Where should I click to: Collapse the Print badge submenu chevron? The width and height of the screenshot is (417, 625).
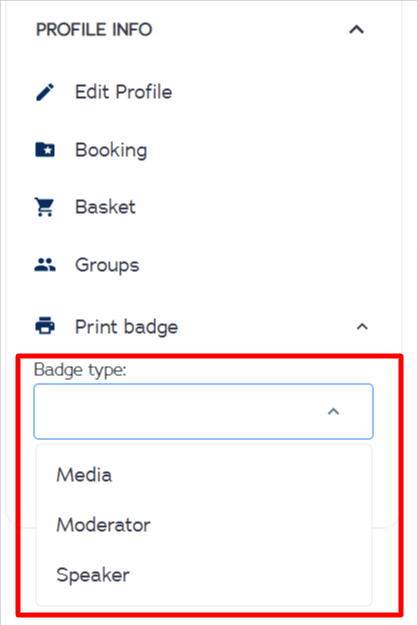click(x=362, y=327)
